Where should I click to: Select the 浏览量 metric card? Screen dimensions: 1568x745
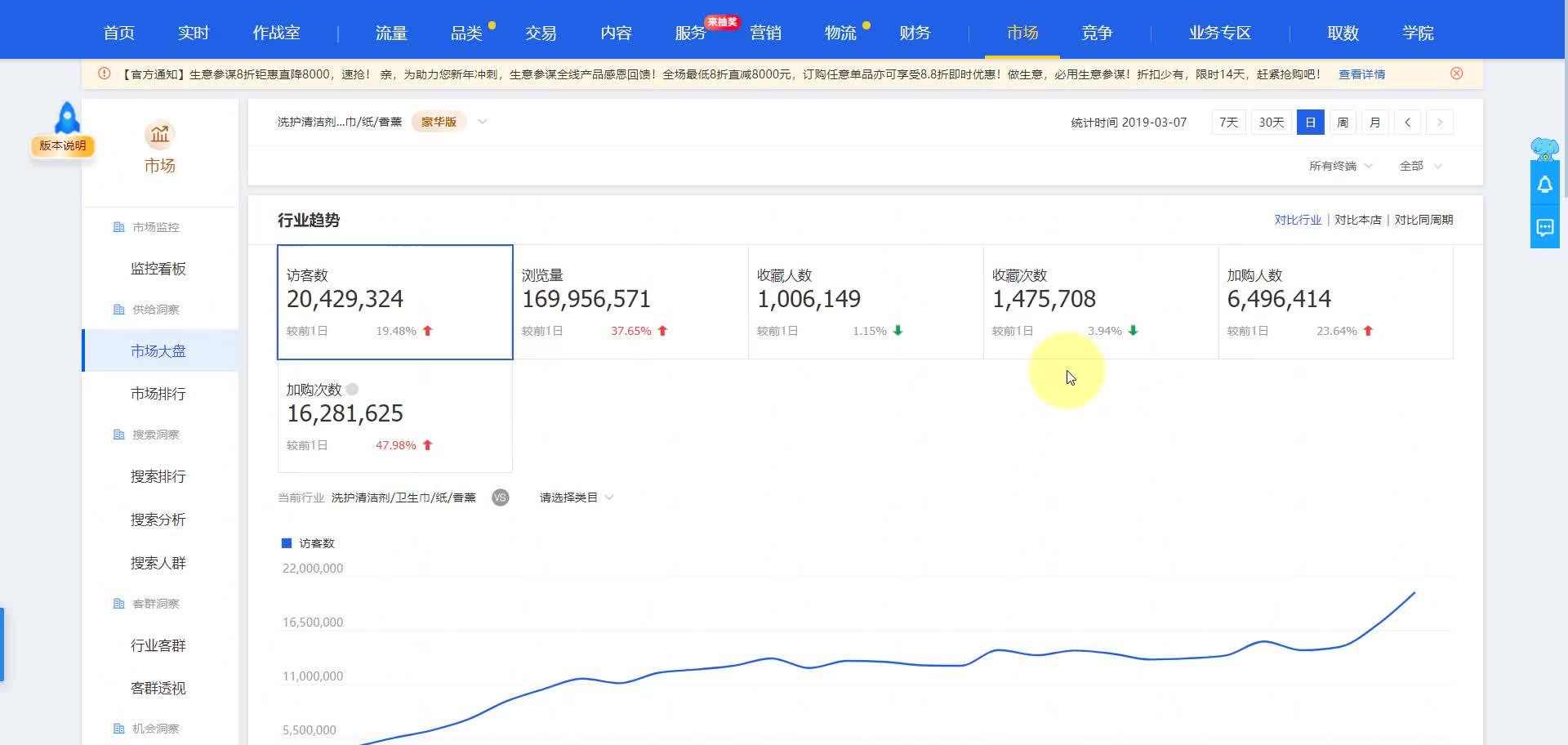(630, 301)
